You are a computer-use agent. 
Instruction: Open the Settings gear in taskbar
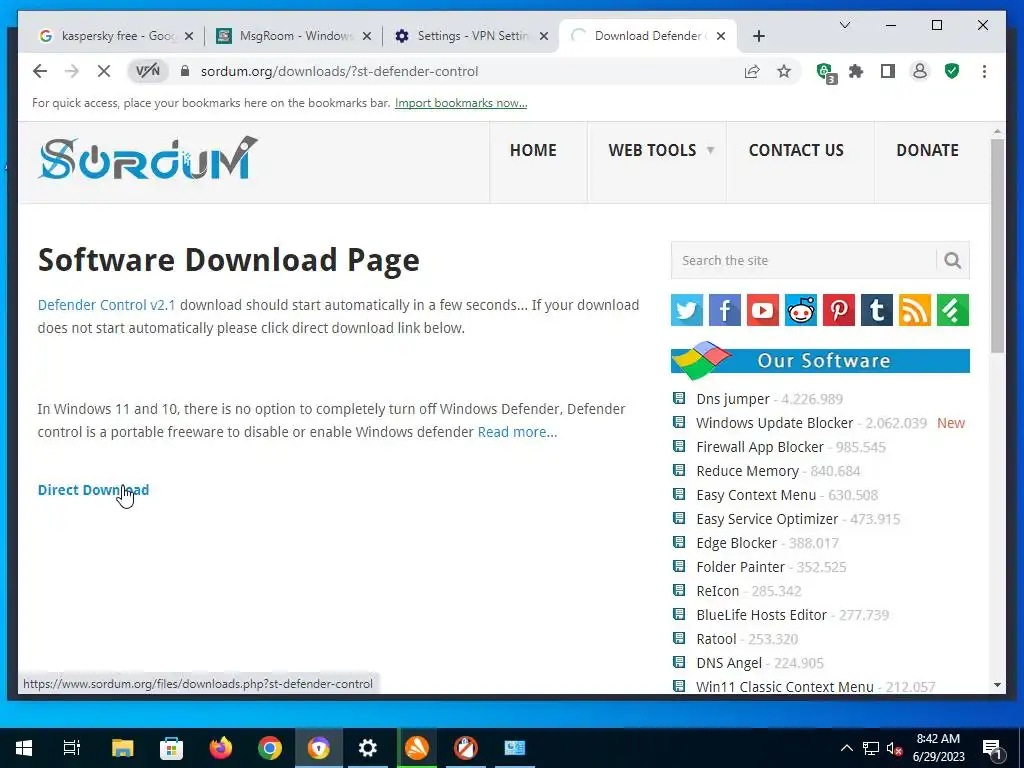tap(368, 748)
